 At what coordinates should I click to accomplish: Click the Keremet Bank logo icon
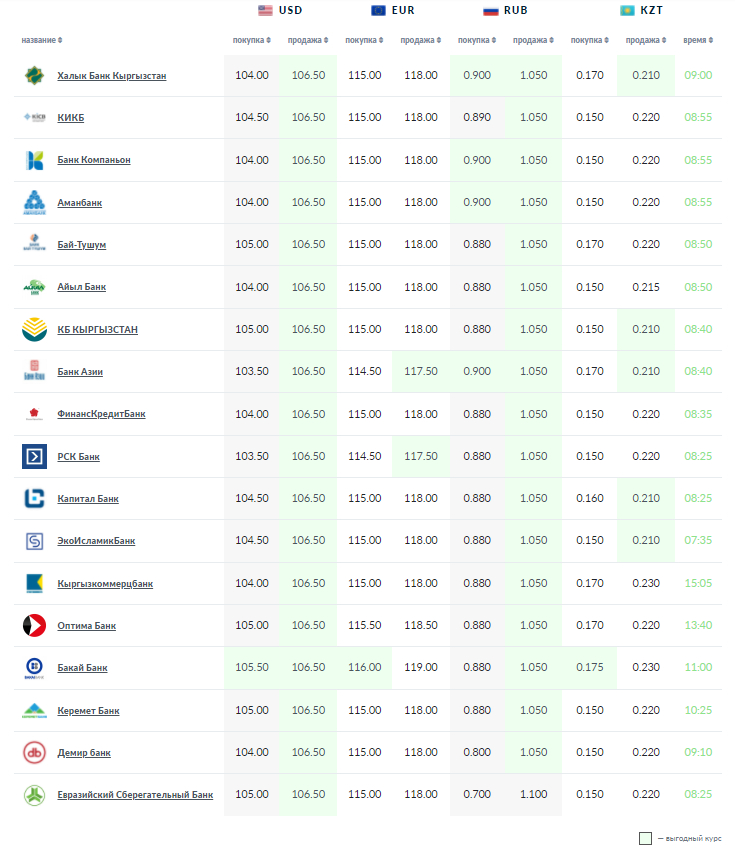point(34,711)
